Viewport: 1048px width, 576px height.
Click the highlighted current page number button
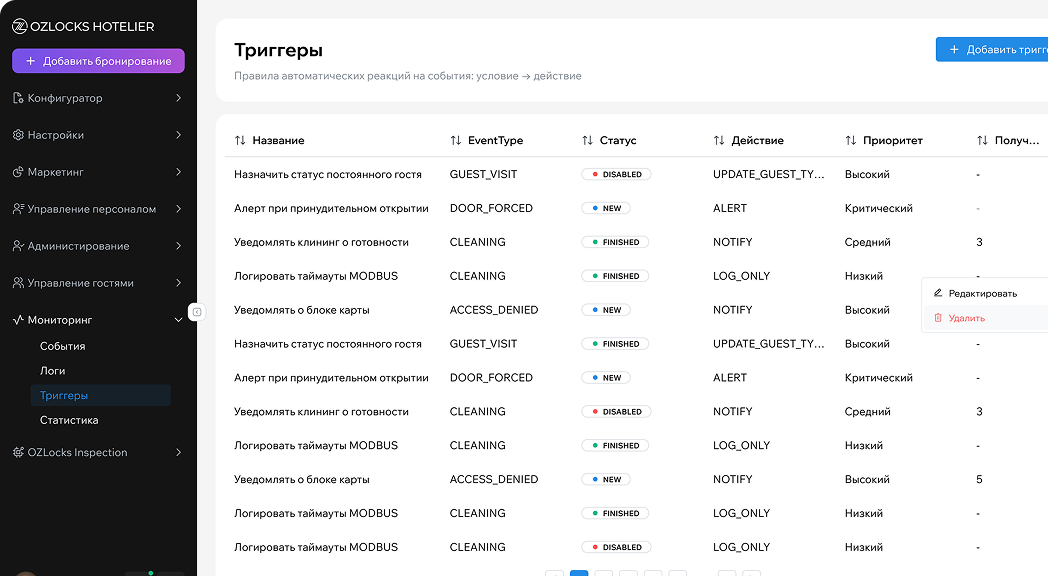tap(579, 573)
